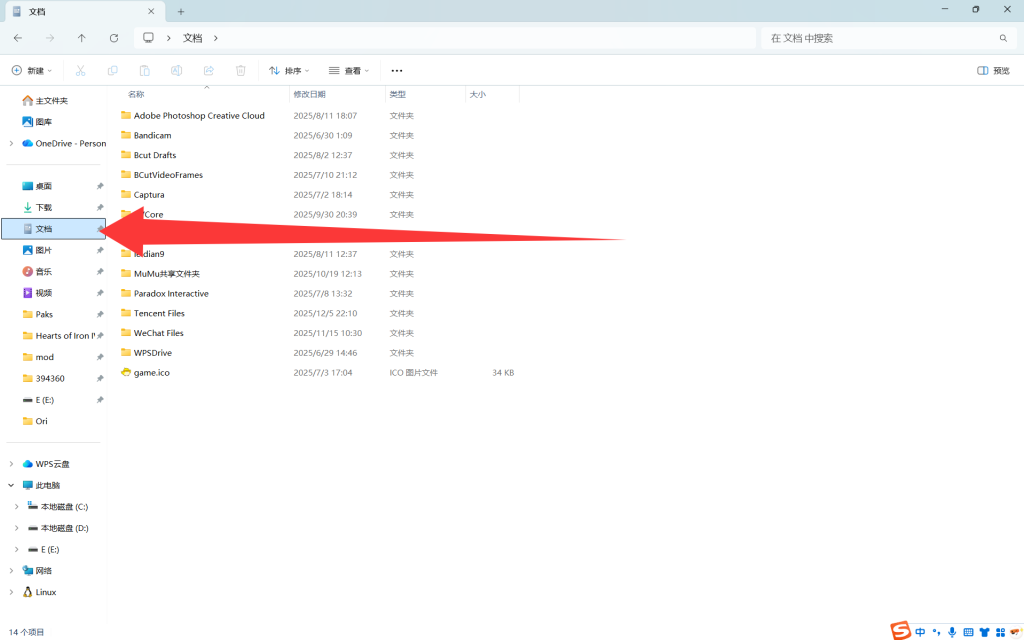Image resolution: width=1024 pixels, height=640 pixels.
Task: Click the Copy icon in toolbar
Action: (113, 71)
